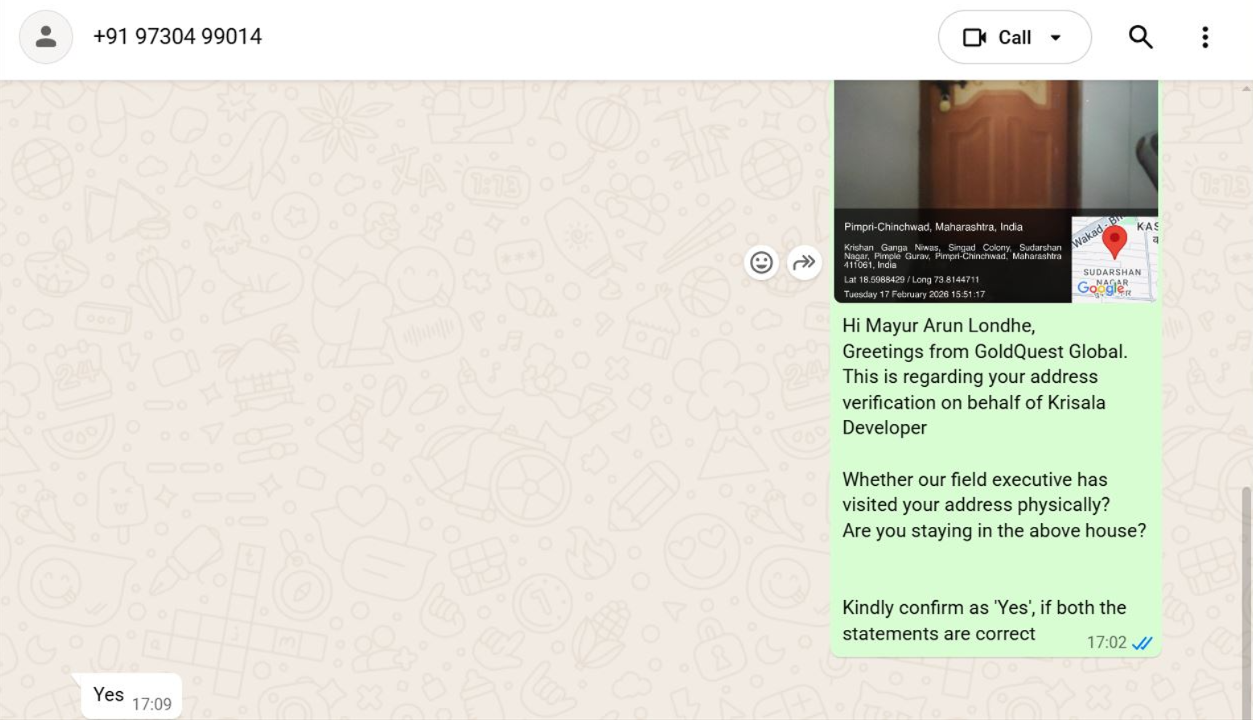The height and width of the screenshot is (720, 1253).
Task: Click the Google map location thumbnail
Action: pyautogui.click(x=1114, y=258)
